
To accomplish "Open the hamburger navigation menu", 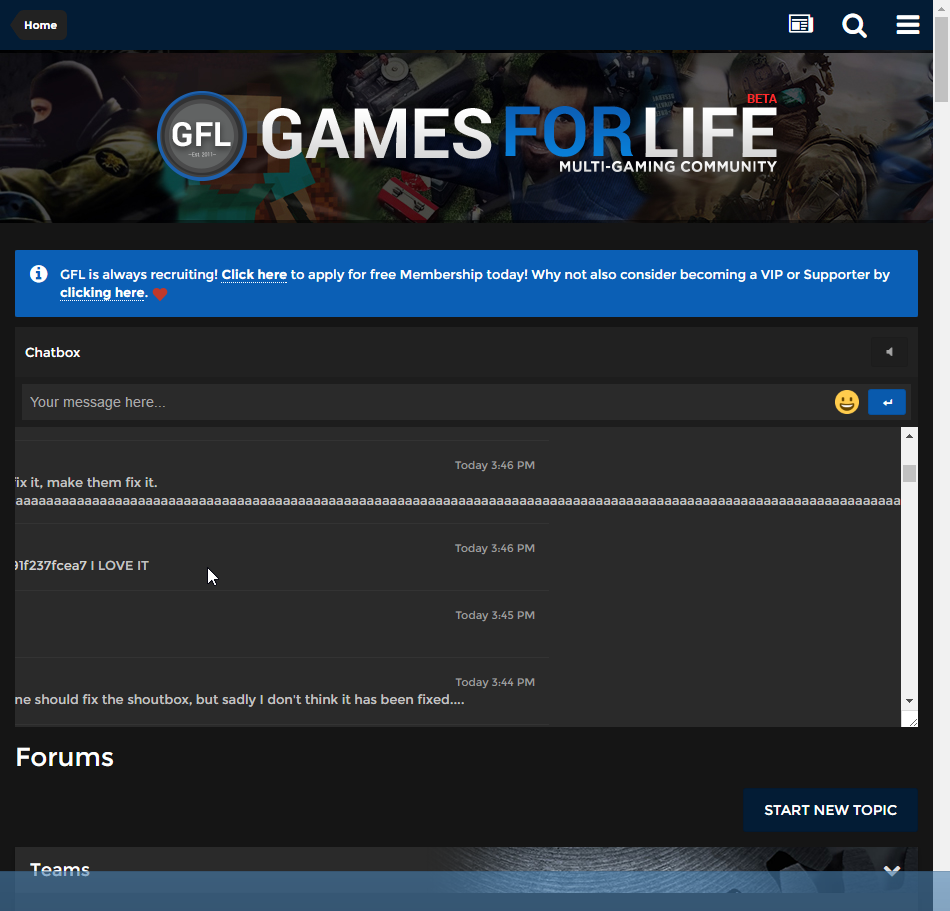I will (908, 25).
